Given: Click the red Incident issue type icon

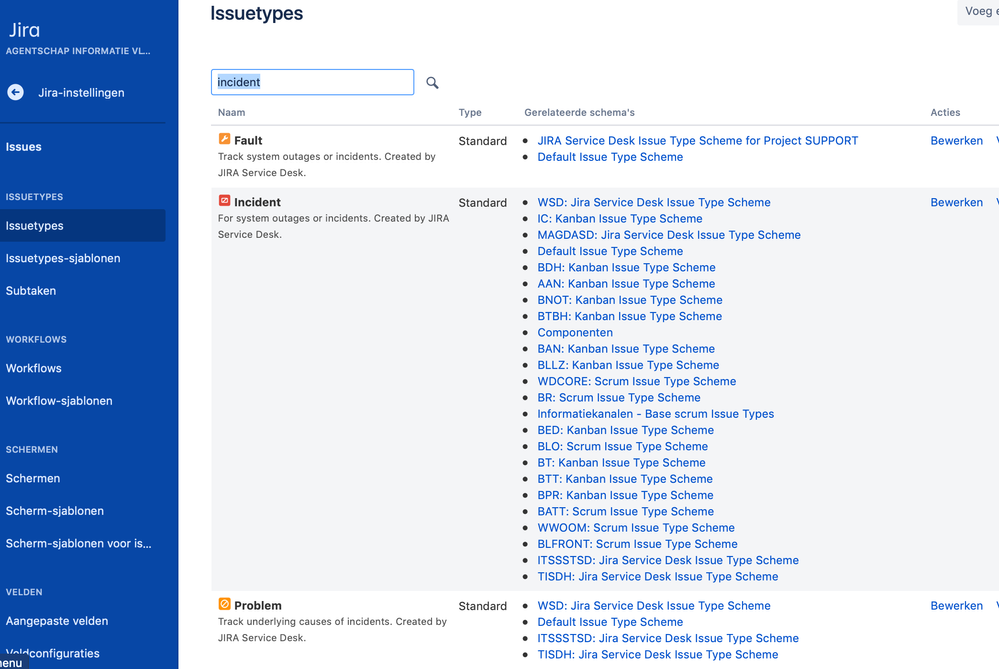Looking at the screenshot, I should pos(224,201).
